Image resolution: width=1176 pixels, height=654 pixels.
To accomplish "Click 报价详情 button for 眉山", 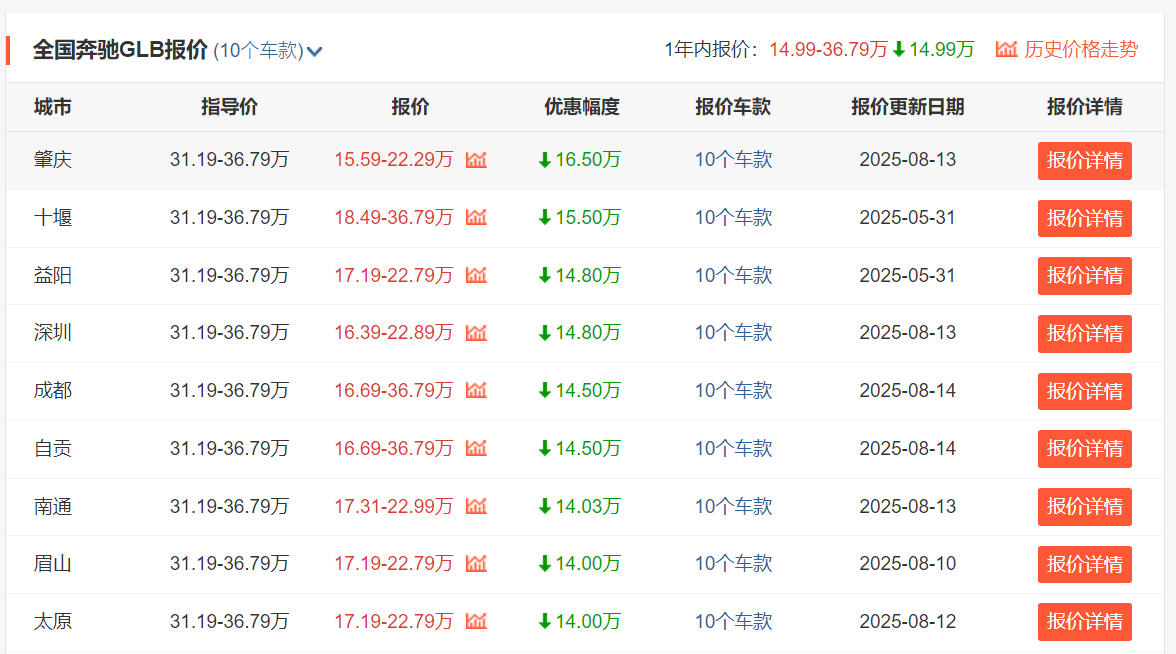I will pyautogui.click(x=1084, y=564).
